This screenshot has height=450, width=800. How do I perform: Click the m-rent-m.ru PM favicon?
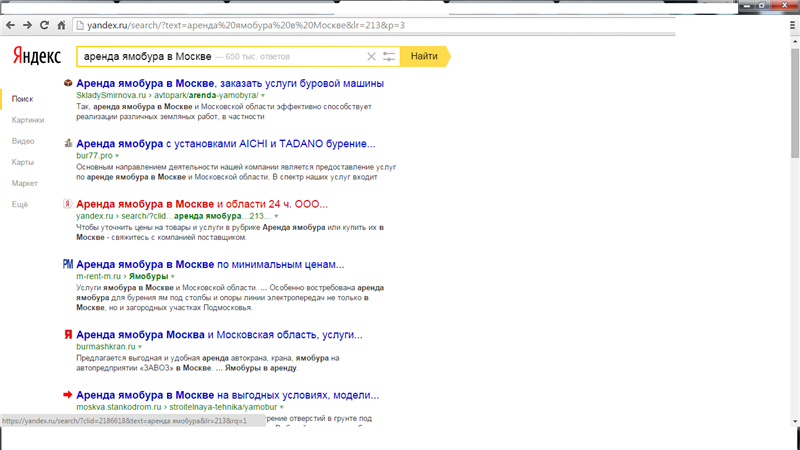tap(68, 264)
